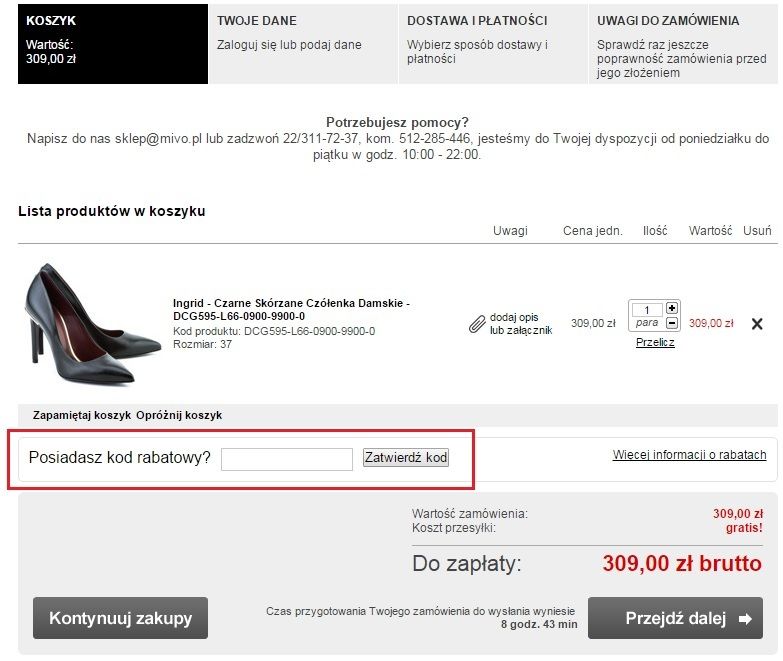
Task: Click the discount code input field
Action: coord(287,459)
